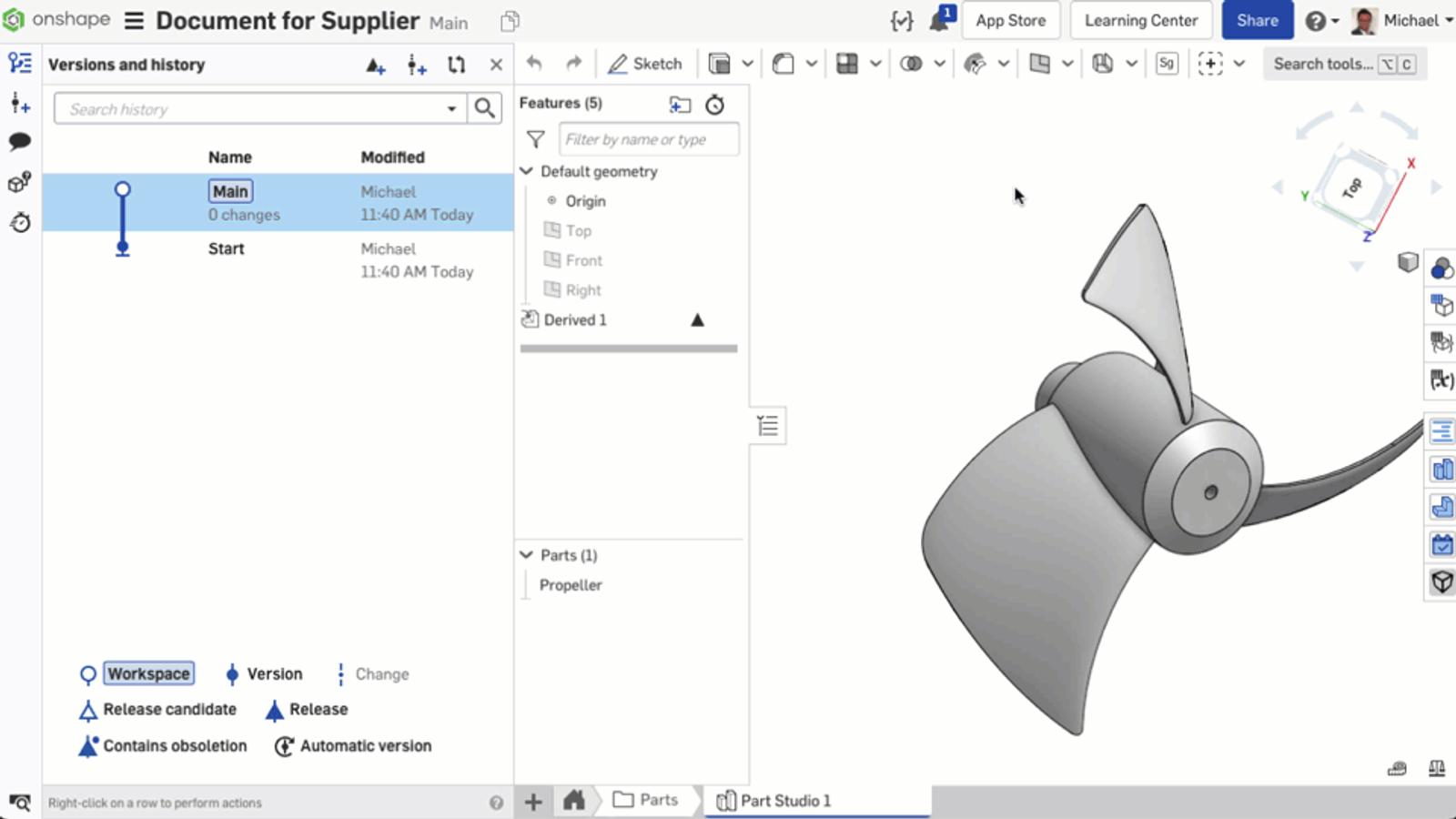Toggle the Workspace legend filter

click(148, 674)
